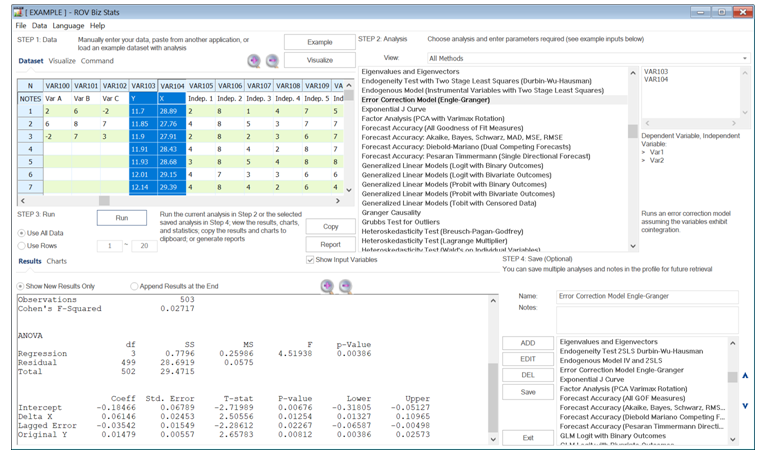Click the Use Rows end field showing 20
The height and width of the screenshot is (455, 766).
145,246
